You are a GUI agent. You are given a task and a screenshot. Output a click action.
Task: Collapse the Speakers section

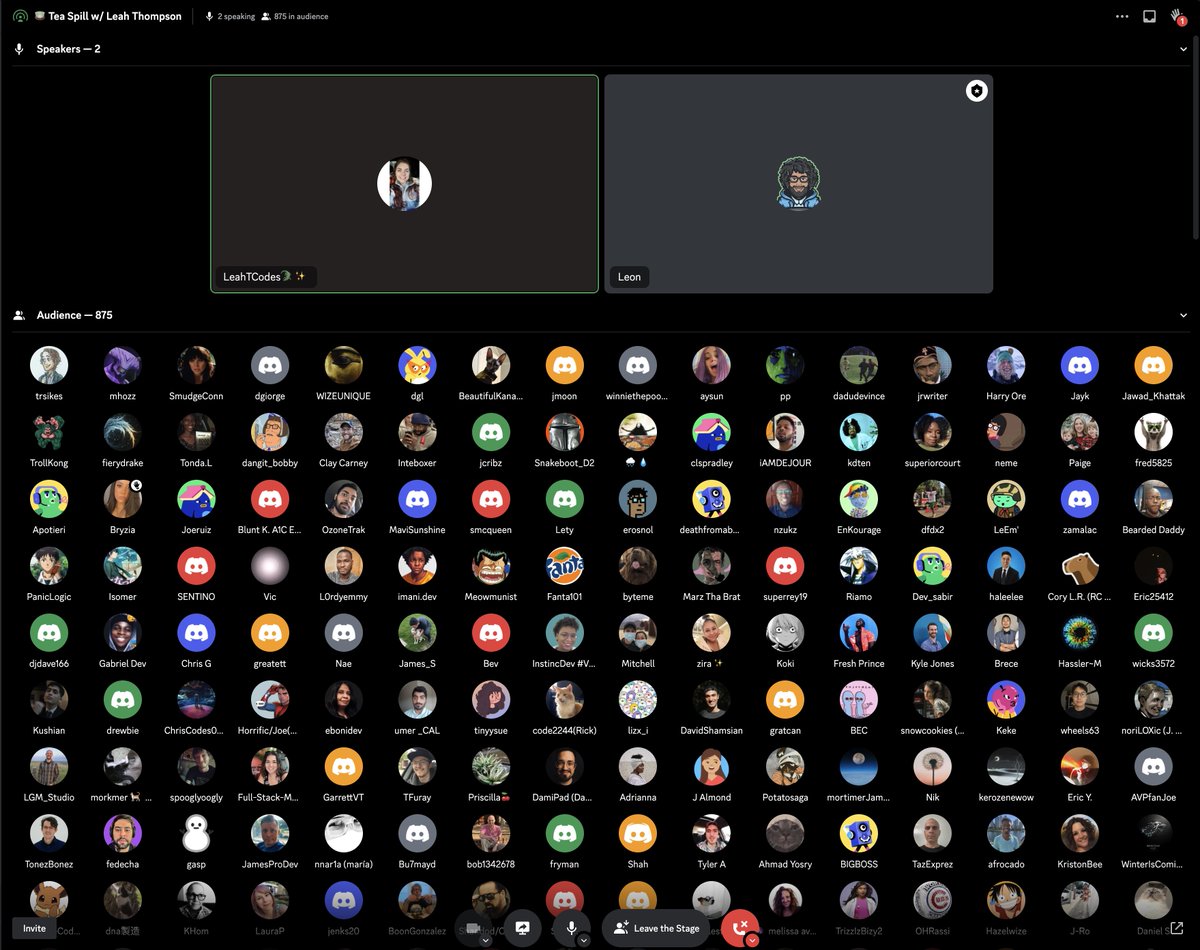(1184, 48)
